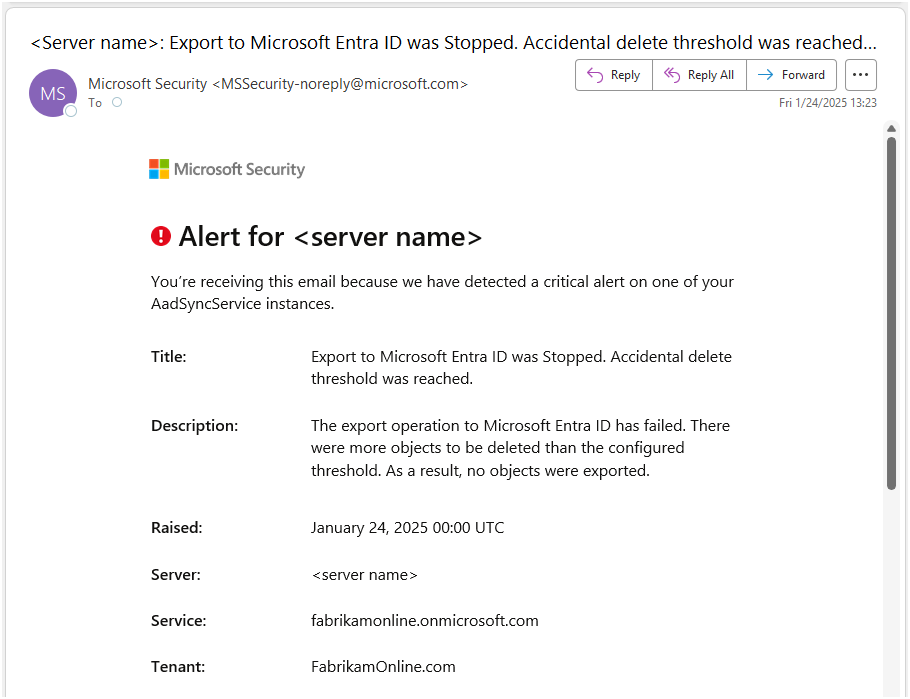This screenshot has height=699, width=910.
Task: Click the Microsoft Security sender name
Action: [147, 84]
